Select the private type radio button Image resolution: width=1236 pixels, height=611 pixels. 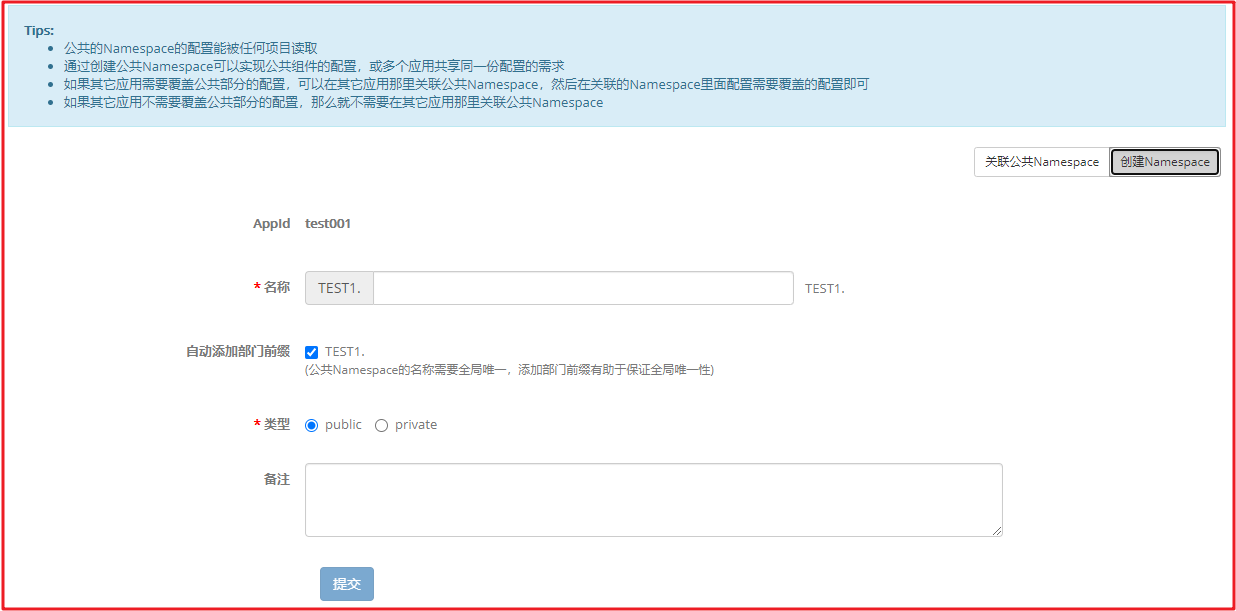(x=381, y=424)
